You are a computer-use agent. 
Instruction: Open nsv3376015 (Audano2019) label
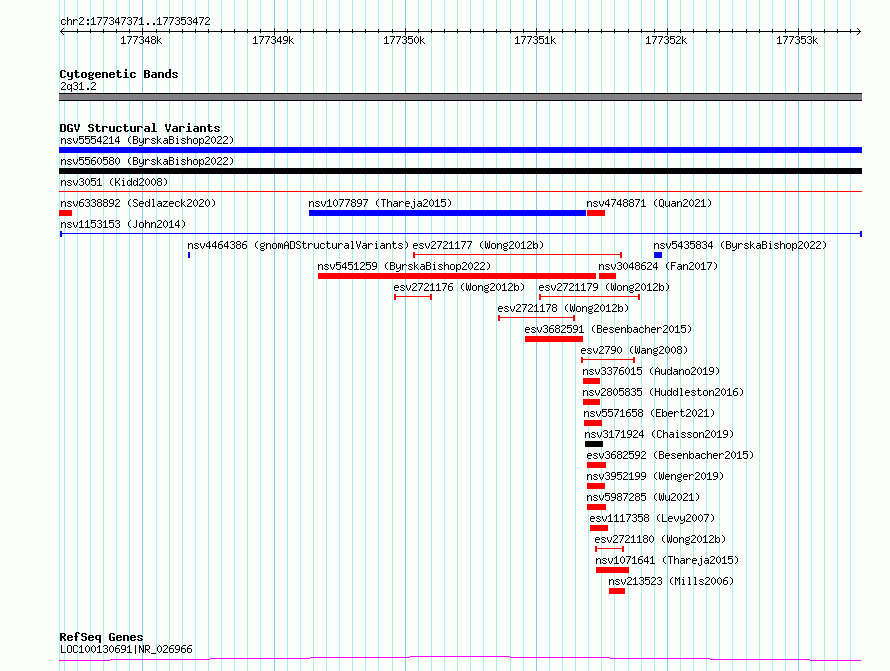pos(651,371)
